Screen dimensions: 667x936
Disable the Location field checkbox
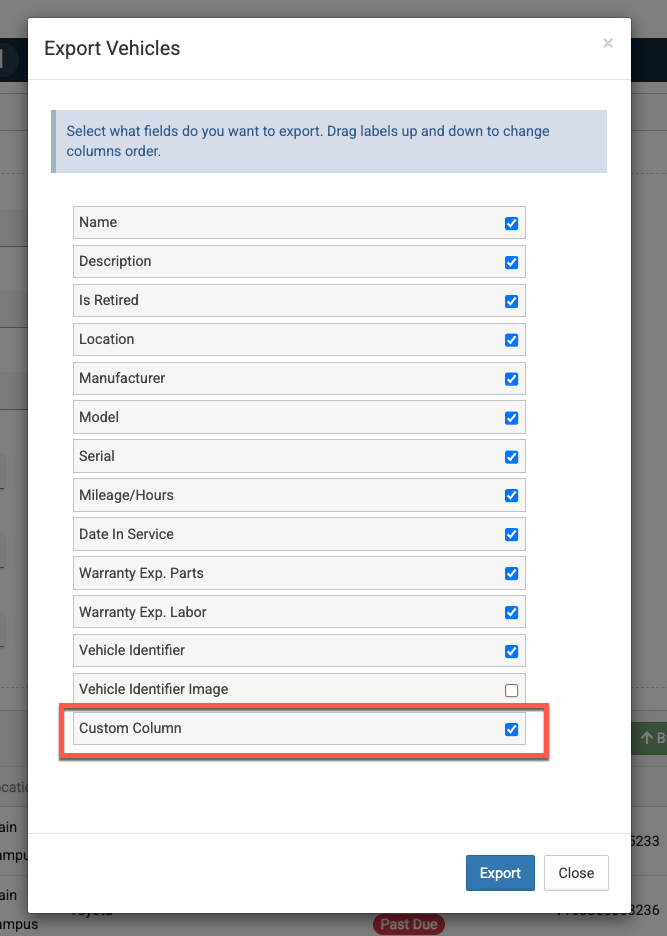511,340
